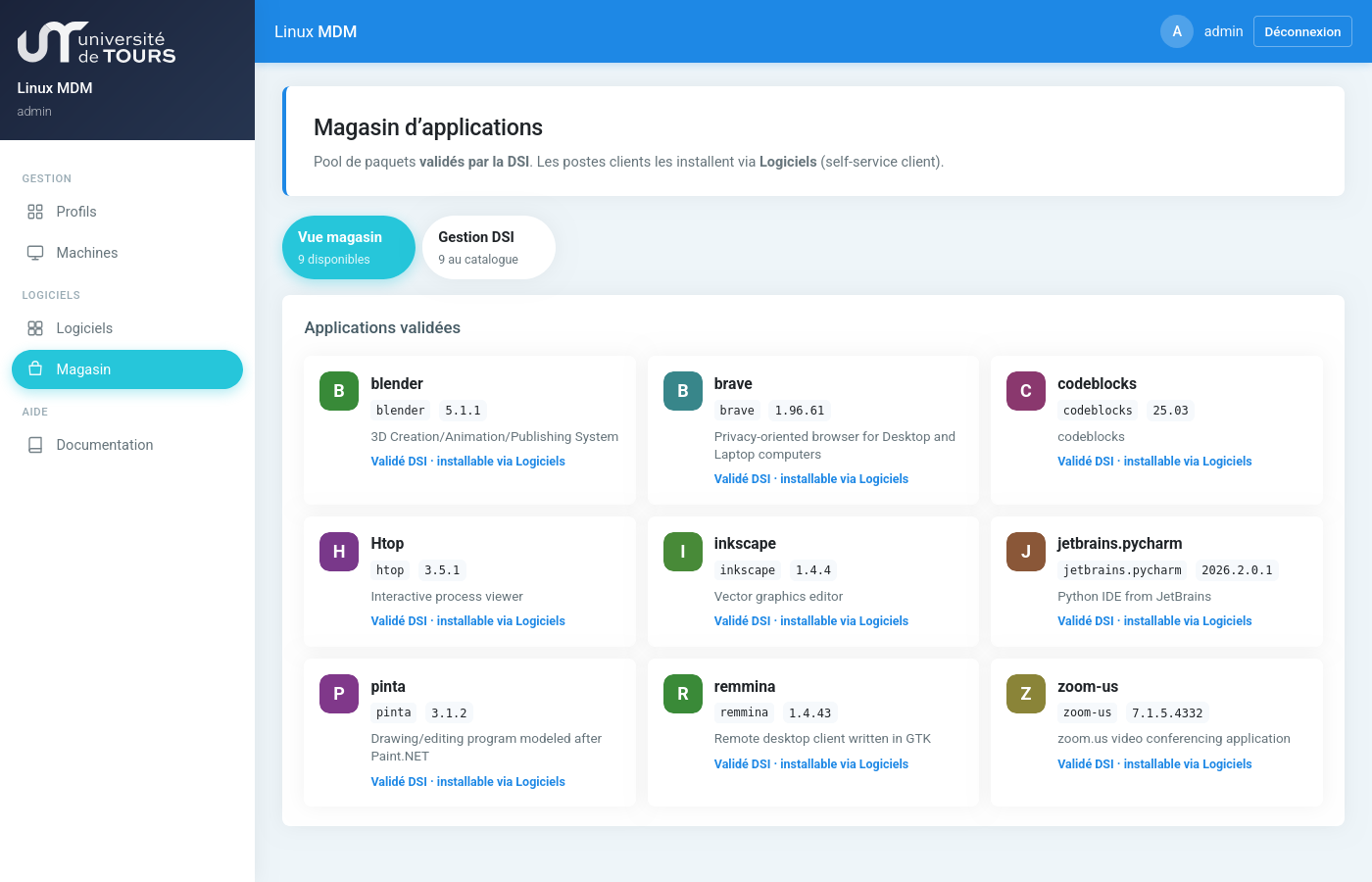Click the 'Magasin d'applications' page heading

[428, 127]
